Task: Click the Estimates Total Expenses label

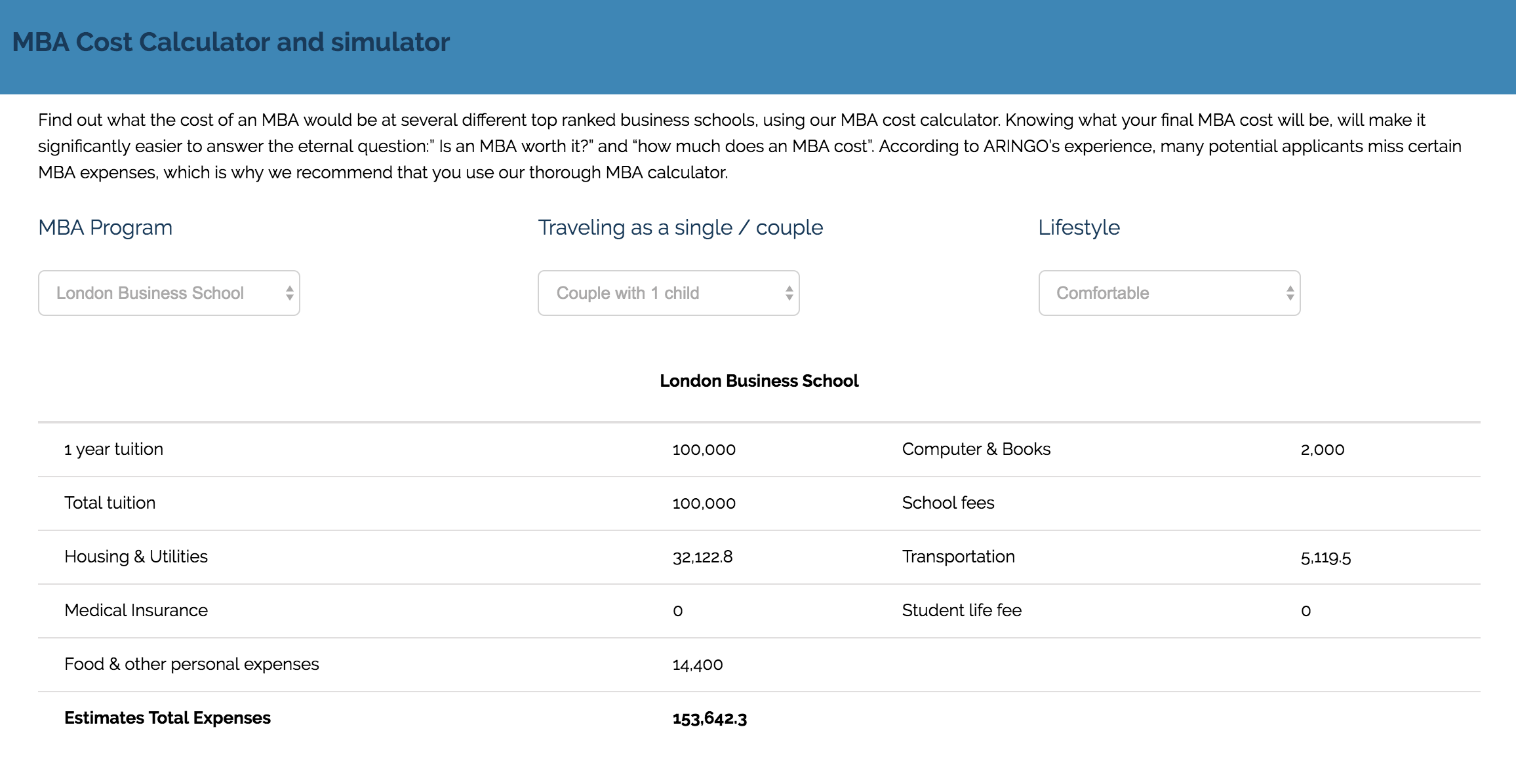Action: pos(168,718)
